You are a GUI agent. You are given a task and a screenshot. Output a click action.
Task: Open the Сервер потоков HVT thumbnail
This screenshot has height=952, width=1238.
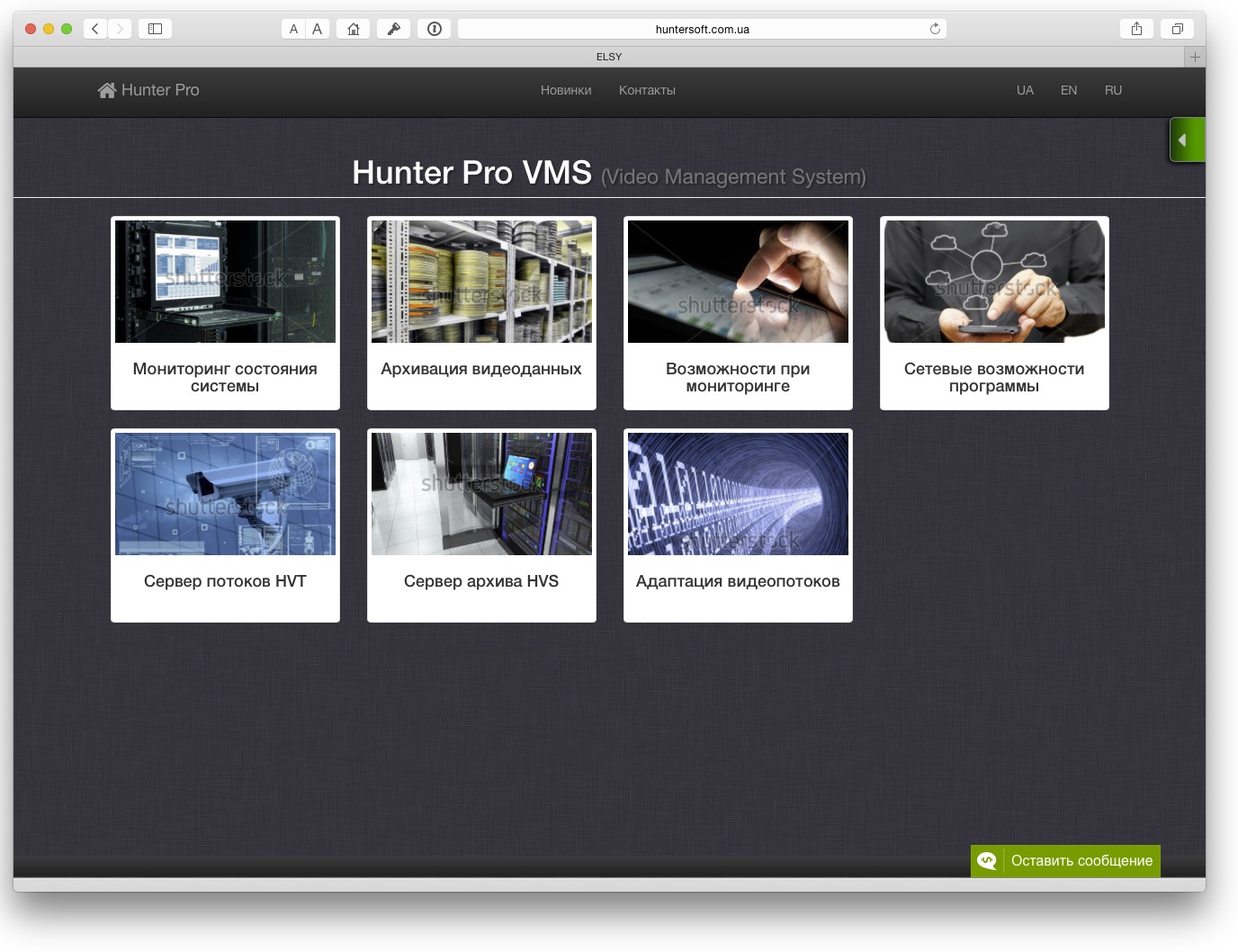(x=225, y=494)
